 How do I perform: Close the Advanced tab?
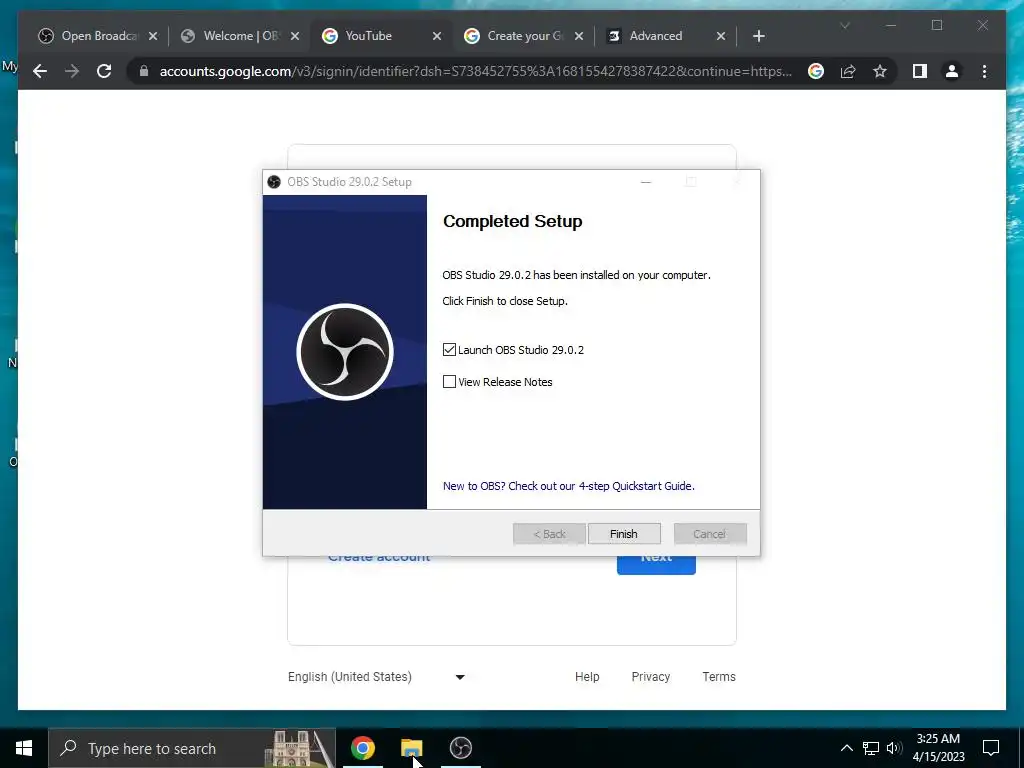pos(721,36)
